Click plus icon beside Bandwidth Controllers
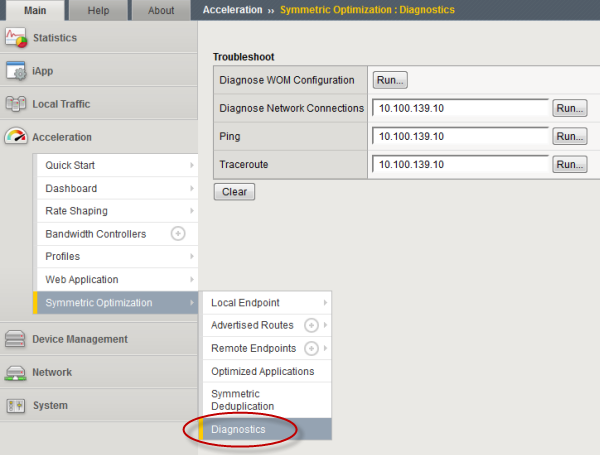The width and height of the screenshot is (600, 455). 178,234
